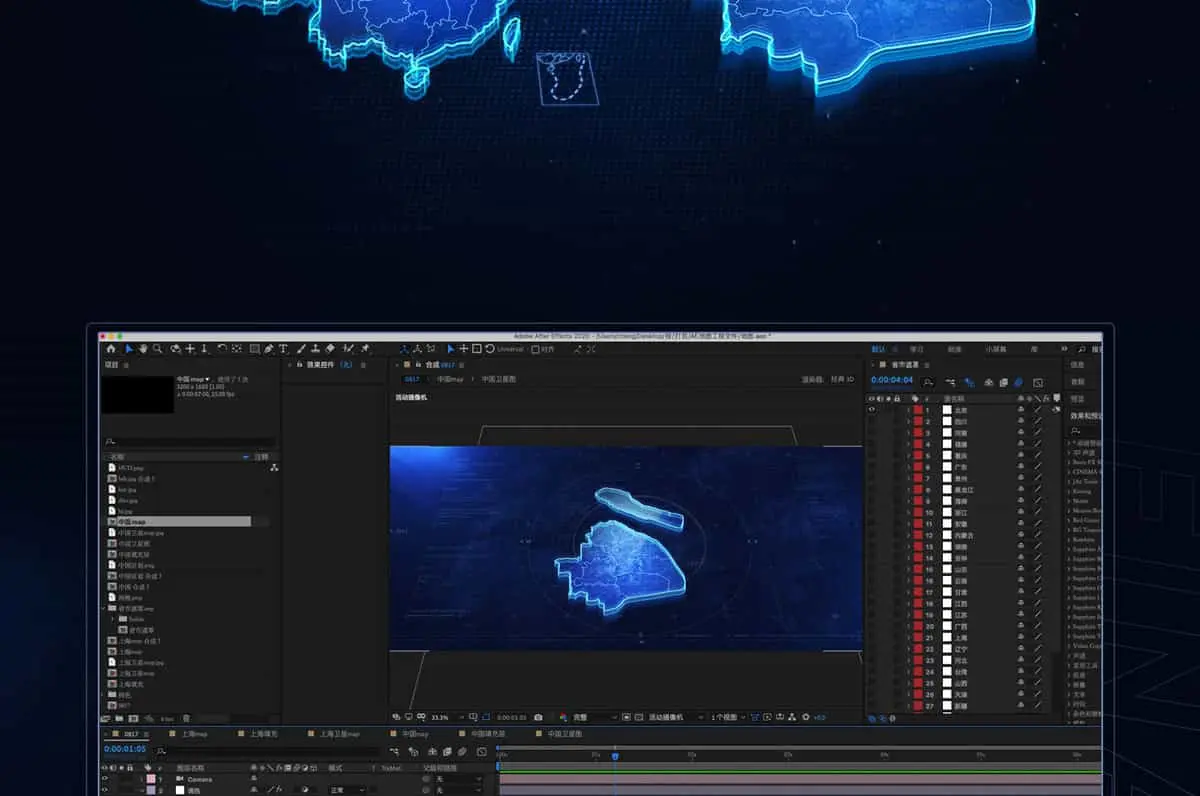
Task: Select the Zoom magnifier tool
Action: point(157,349)
